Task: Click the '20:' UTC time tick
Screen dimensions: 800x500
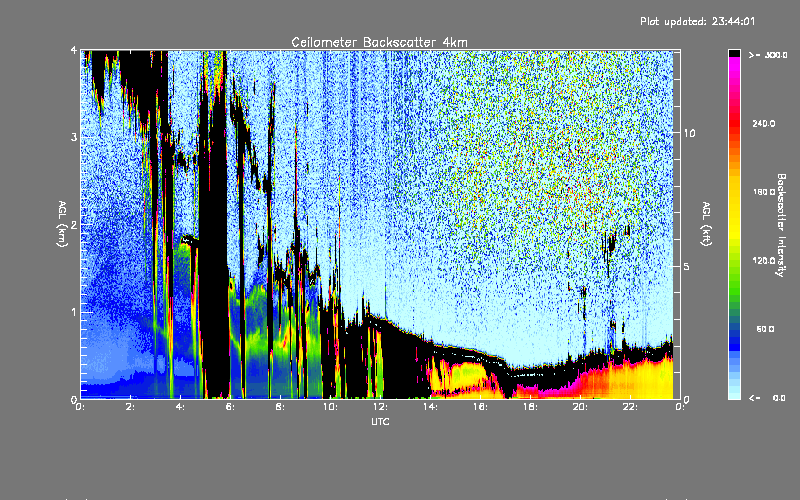Action: pyautogui.click(x=580, y=407)
